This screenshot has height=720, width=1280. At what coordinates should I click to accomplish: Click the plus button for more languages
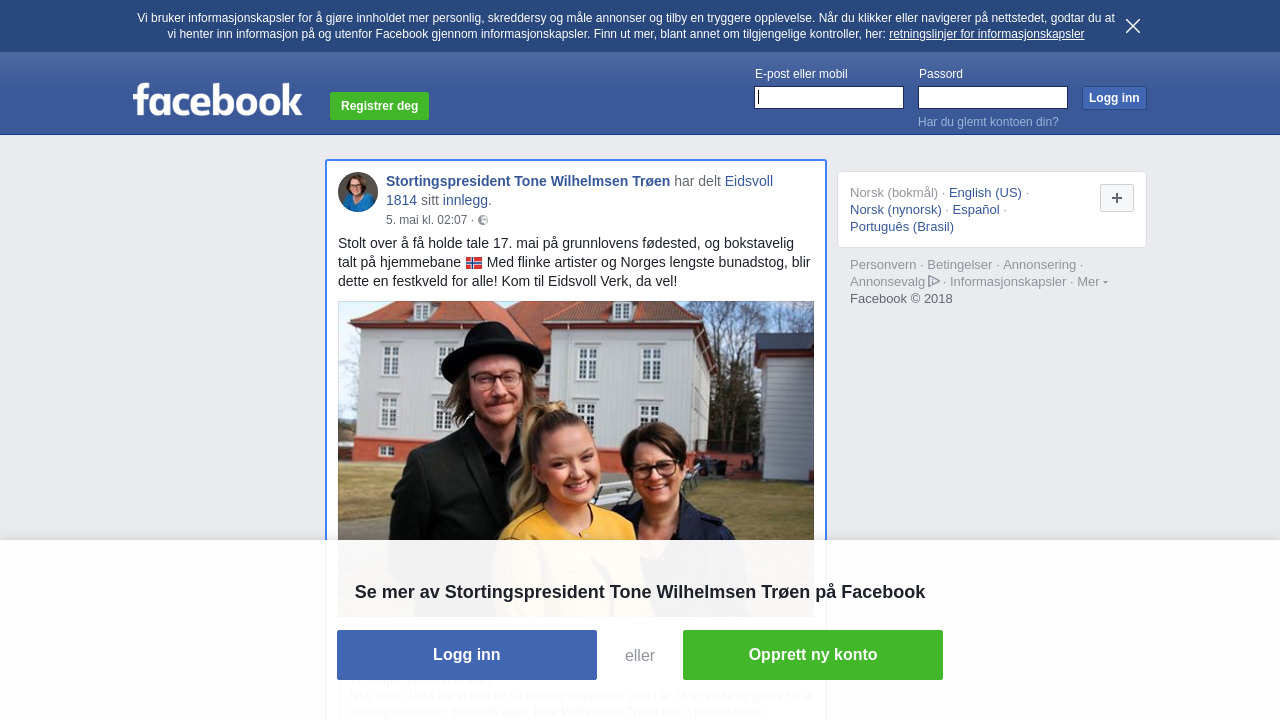click(1117, 198)
